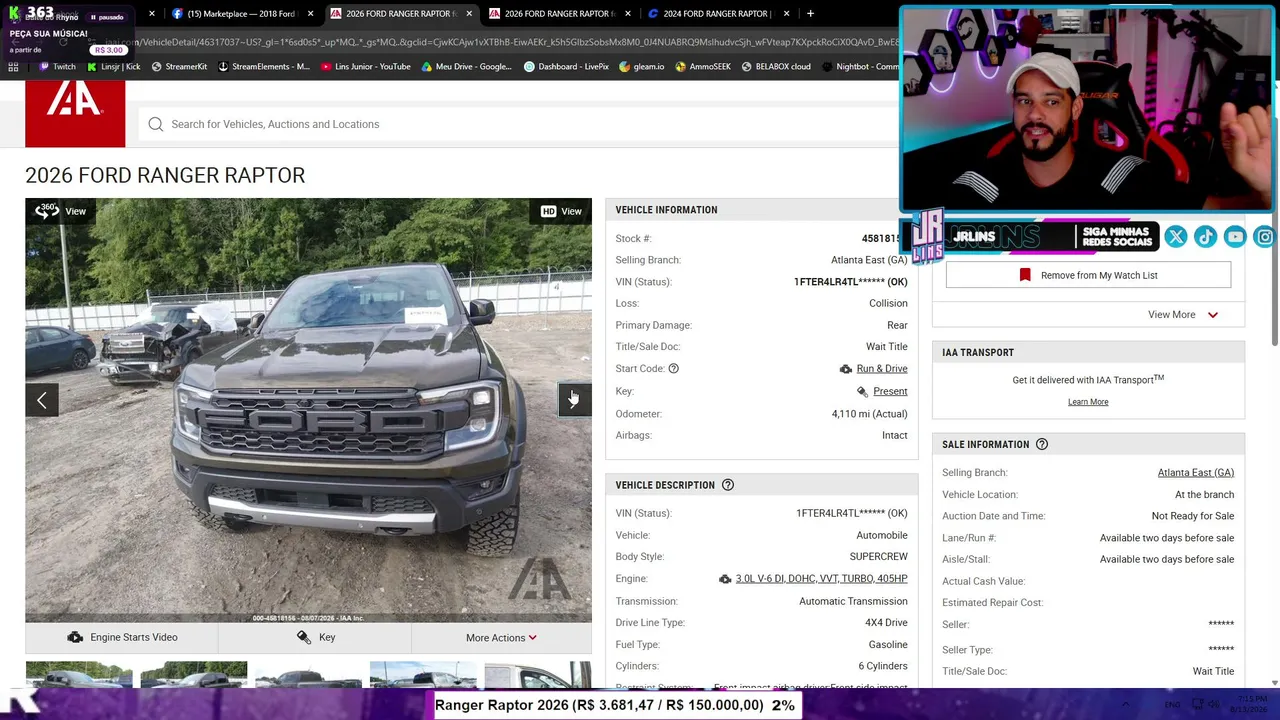Viewport: 1280px width, 720px height.
Task: Click the Key photo button
Action: 315,638
